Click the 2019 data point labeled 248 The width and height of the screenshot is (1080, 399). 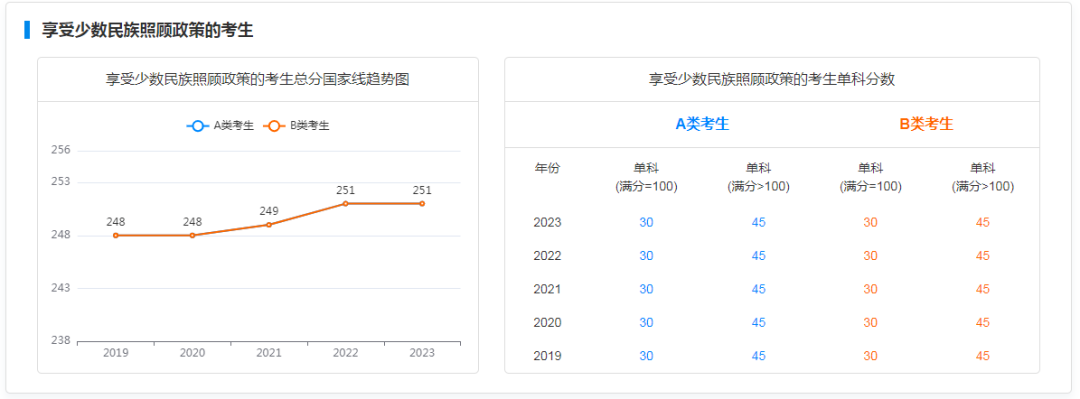coord(116,235)
